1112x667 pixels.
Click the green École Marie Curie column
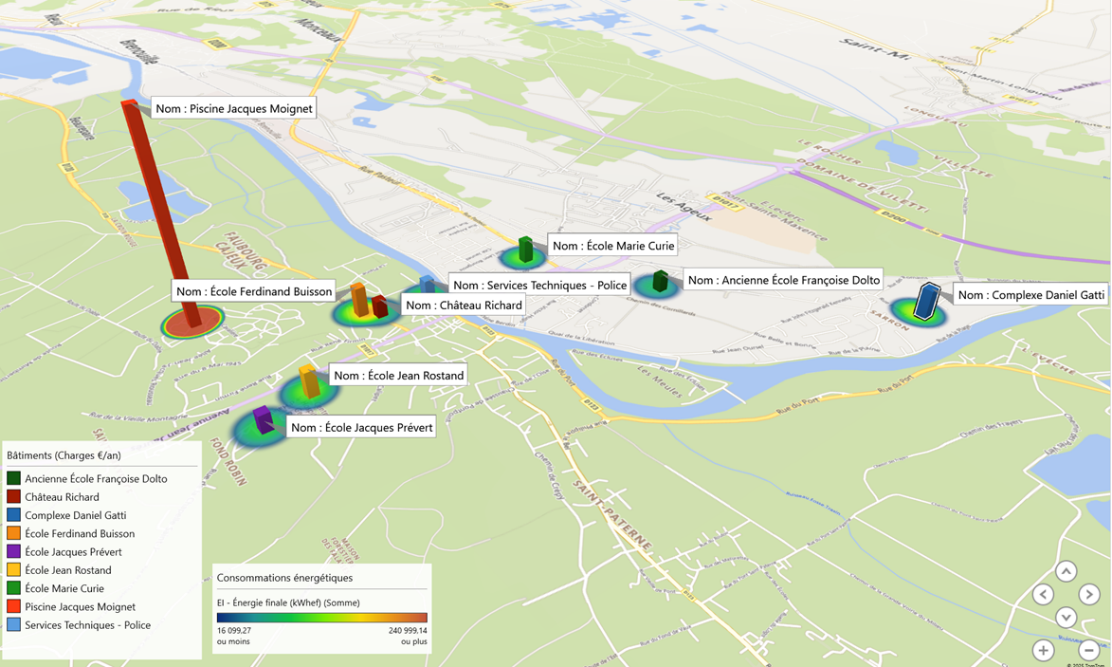525,250
